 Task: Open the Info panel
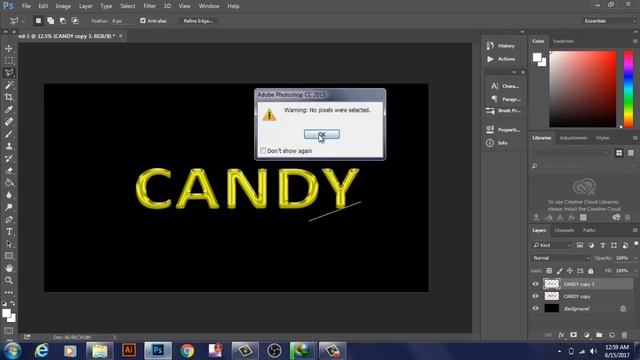pyautogui.click(x=497, y=143)
